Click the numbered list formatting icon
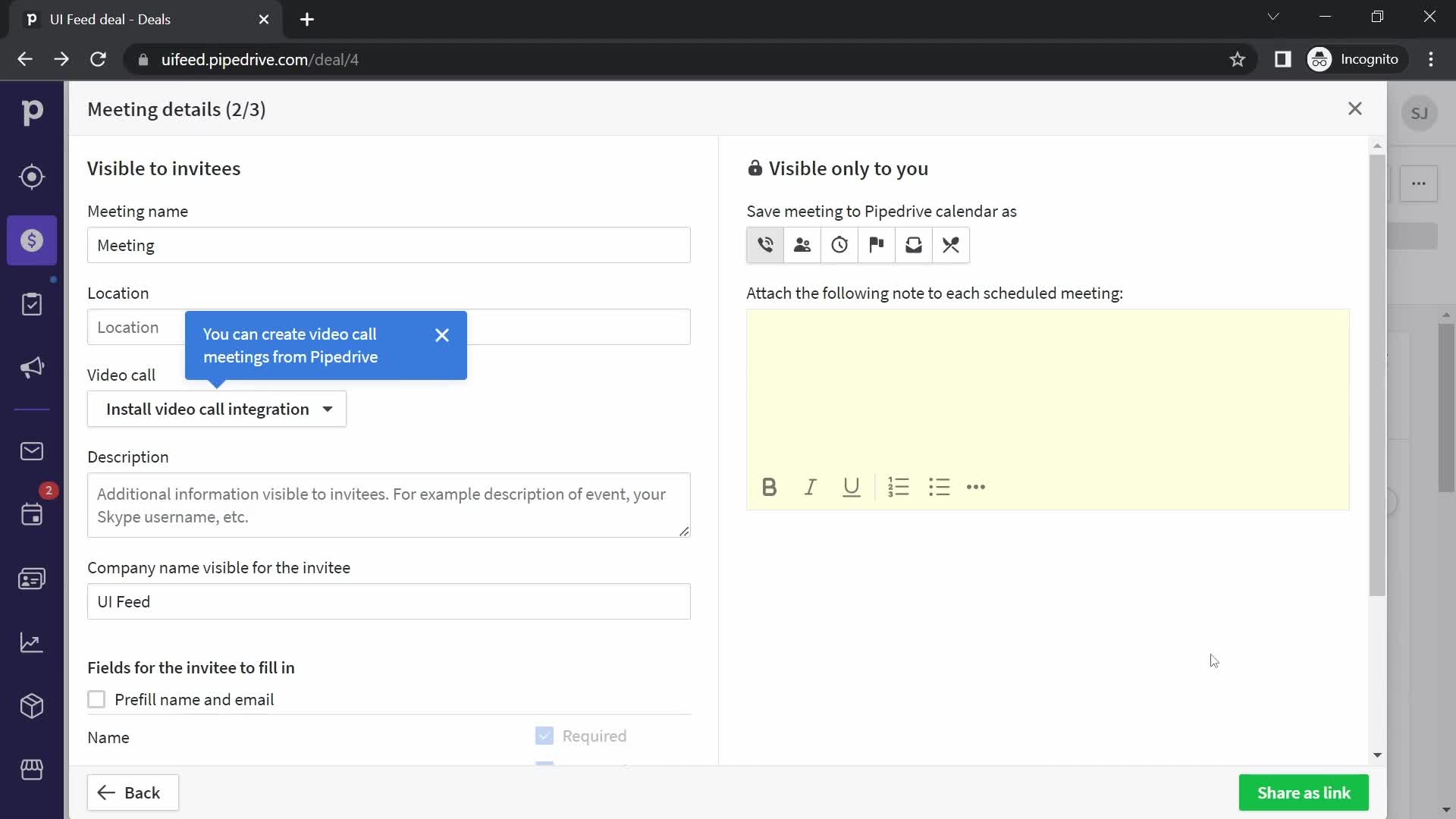 [x=898, y=487]
